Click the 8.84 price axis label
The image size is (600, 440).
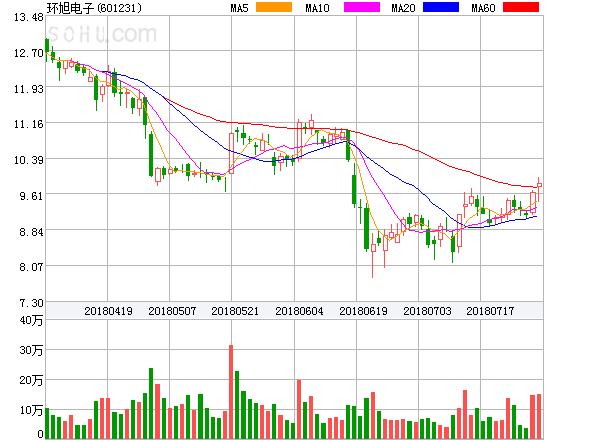[31, 232]
